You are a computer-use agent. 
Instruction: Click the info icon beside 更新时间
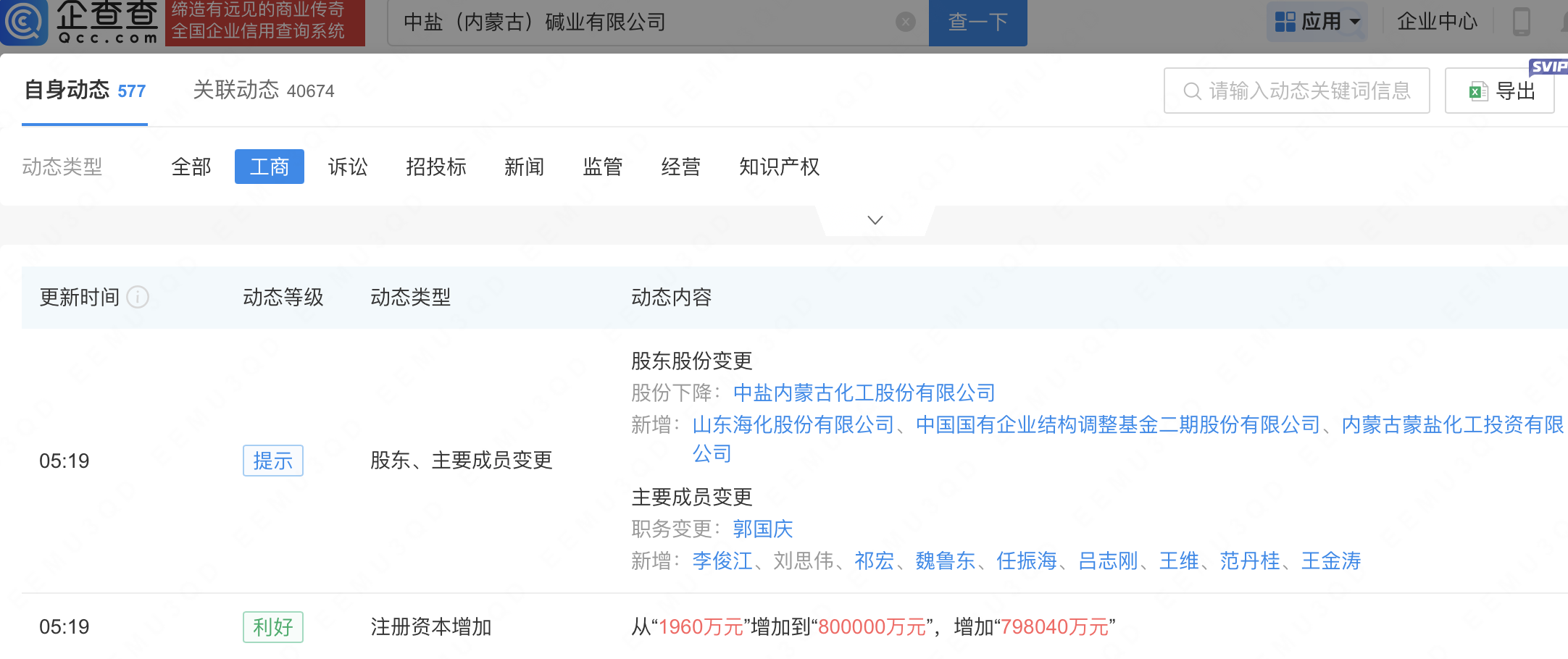click(x=138, y=297)
